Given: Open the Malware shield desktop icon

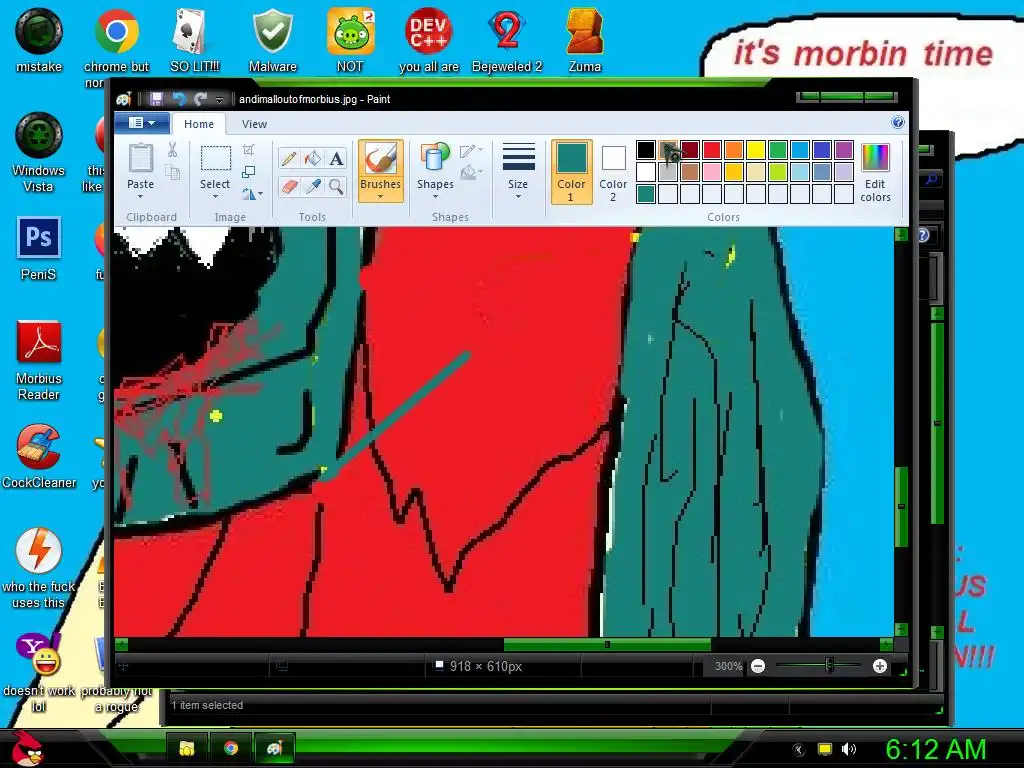Looking at the screenshot, I should click(x=272, y=40).
